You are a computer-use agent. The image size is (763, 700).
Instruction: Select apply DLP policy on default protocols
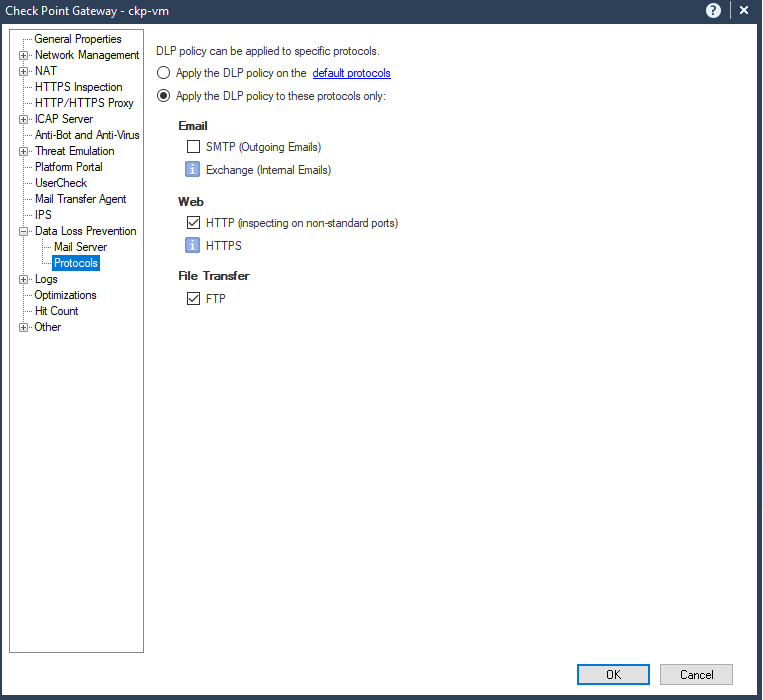point(164,73)
